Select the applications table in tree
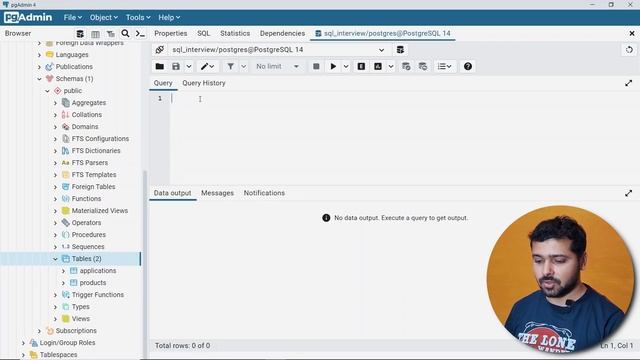Screen dimensions: 640x360 coord(98,271)
